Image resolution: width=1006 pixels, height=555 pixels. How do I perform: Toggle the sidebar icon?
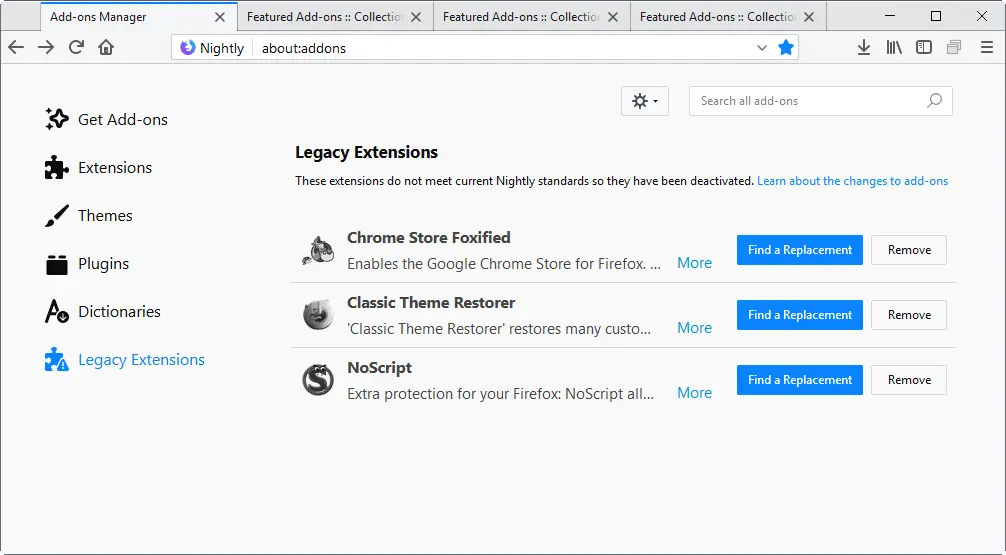924,47
